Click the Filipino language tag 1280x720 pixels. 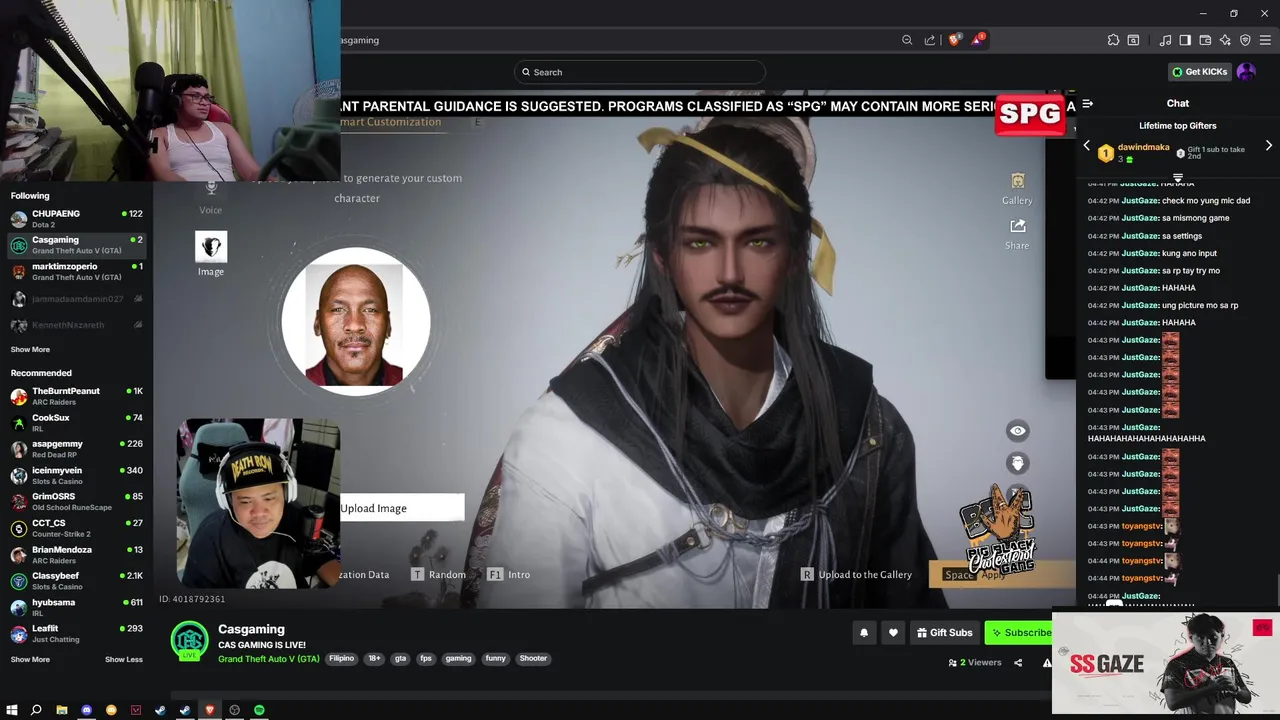click(x=342, y=658)
